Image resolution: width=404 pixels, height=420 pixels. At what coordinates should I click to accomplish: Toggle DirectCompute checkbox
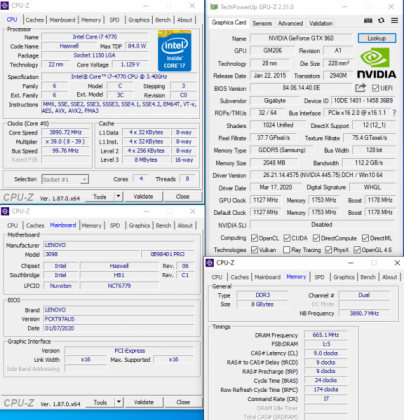click(316, 238)
